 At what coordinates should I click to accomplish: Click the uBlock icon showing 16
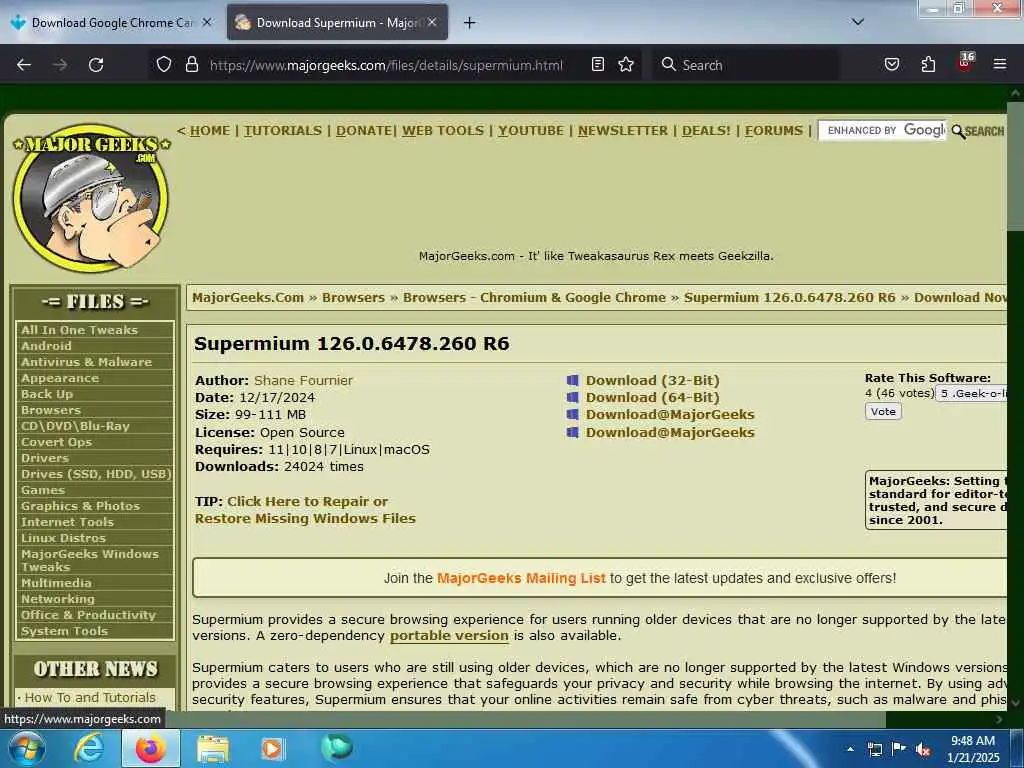click(965, 63)
